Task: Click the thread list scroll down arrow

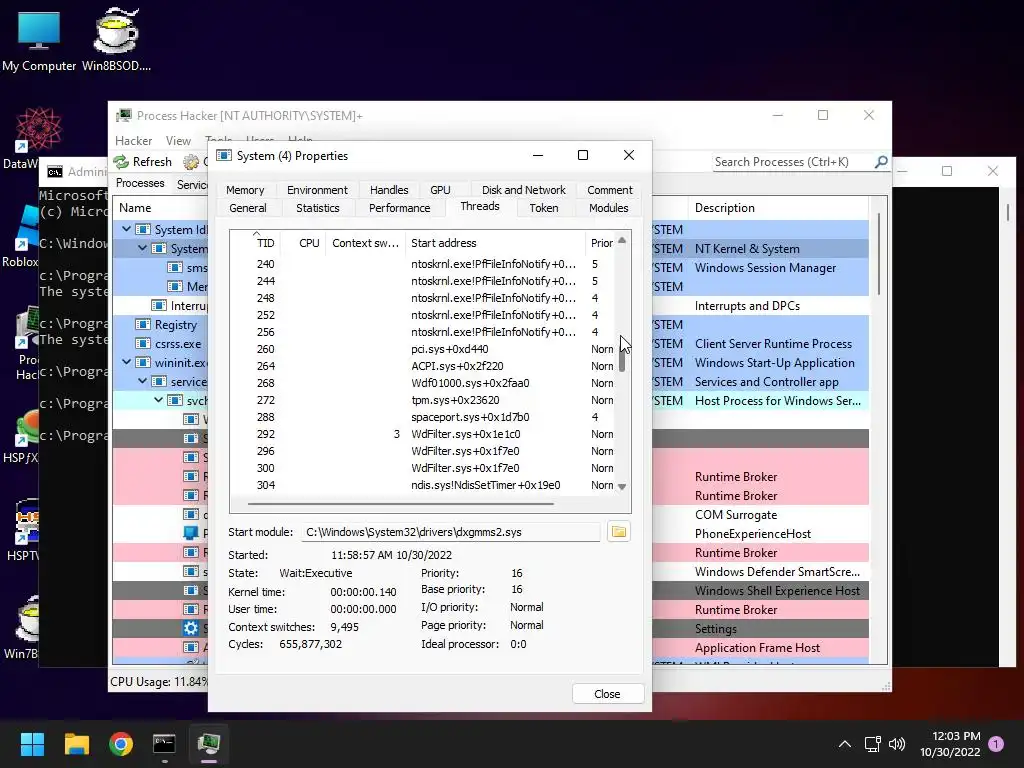Action: click(x=622, y=487)
